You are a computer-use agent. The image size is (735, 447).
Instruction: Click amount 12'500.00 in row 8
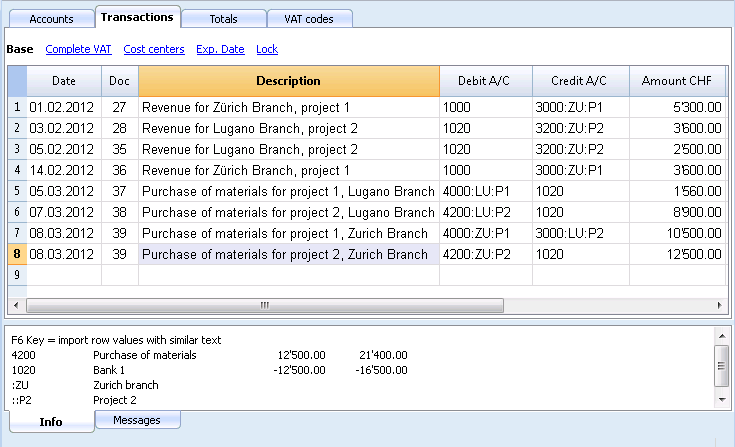(x=678, y=254)
